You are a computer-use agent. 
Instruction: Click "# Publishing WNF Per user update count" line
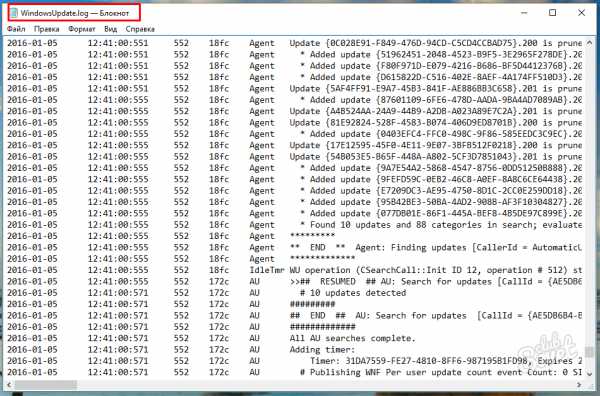pos(294,372)
